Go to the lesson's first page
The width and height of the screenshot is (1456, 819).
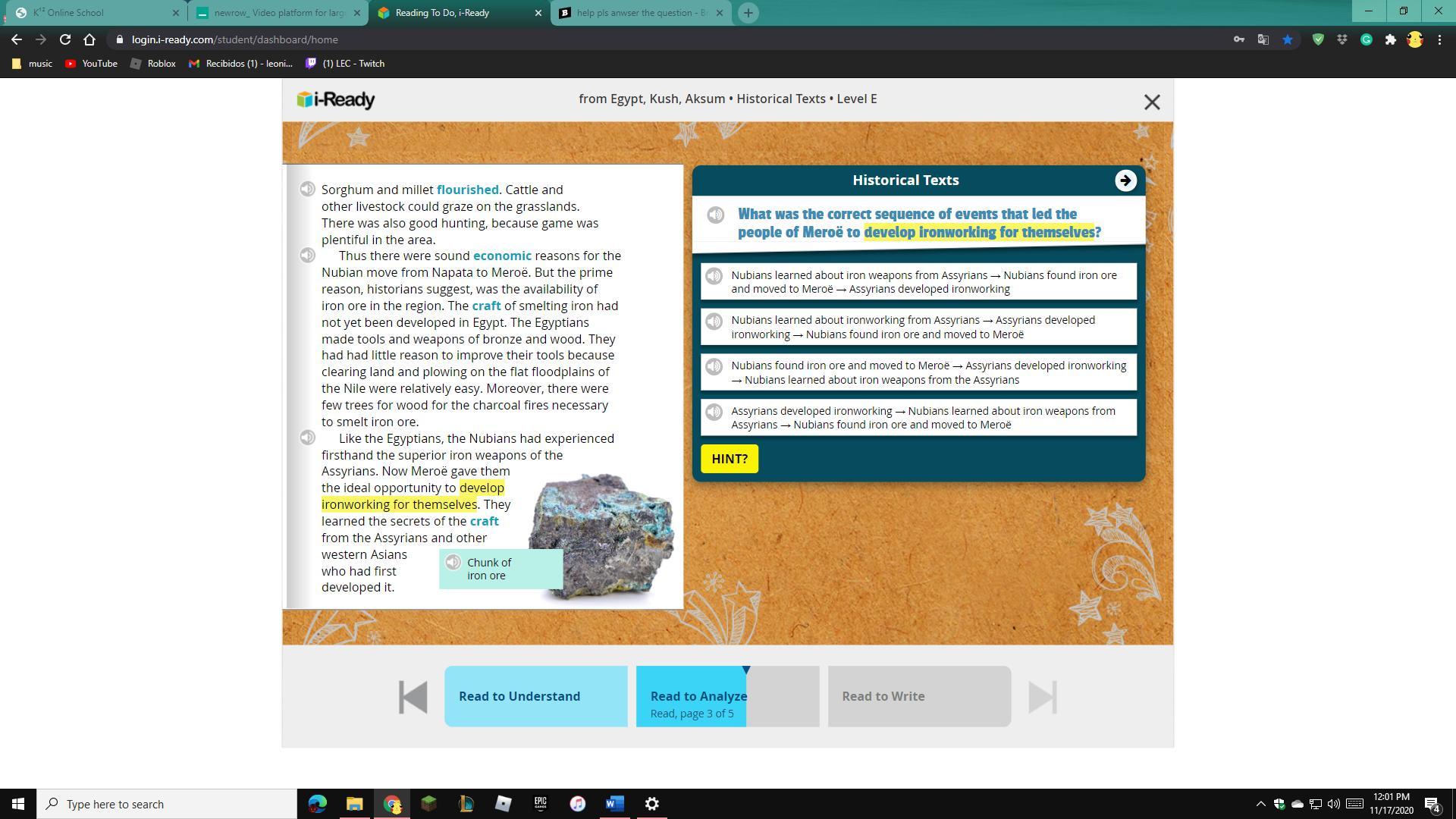click(x=413, y=696)
